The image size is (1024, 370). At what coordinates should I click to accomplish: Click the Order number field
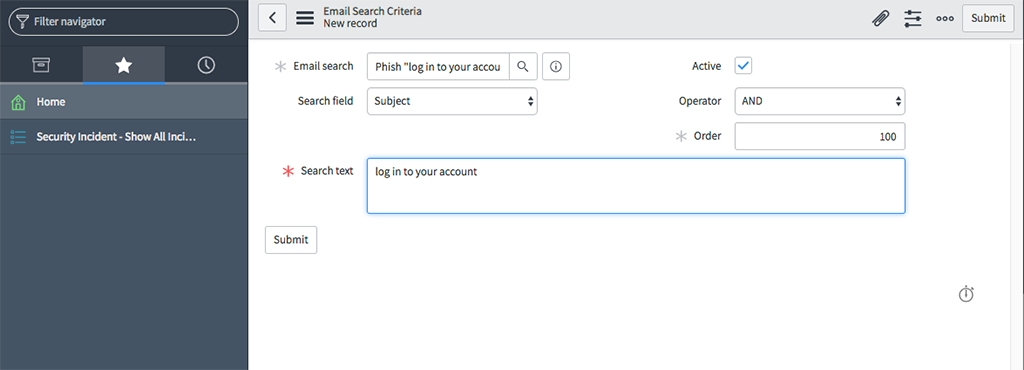pos(820,136)
